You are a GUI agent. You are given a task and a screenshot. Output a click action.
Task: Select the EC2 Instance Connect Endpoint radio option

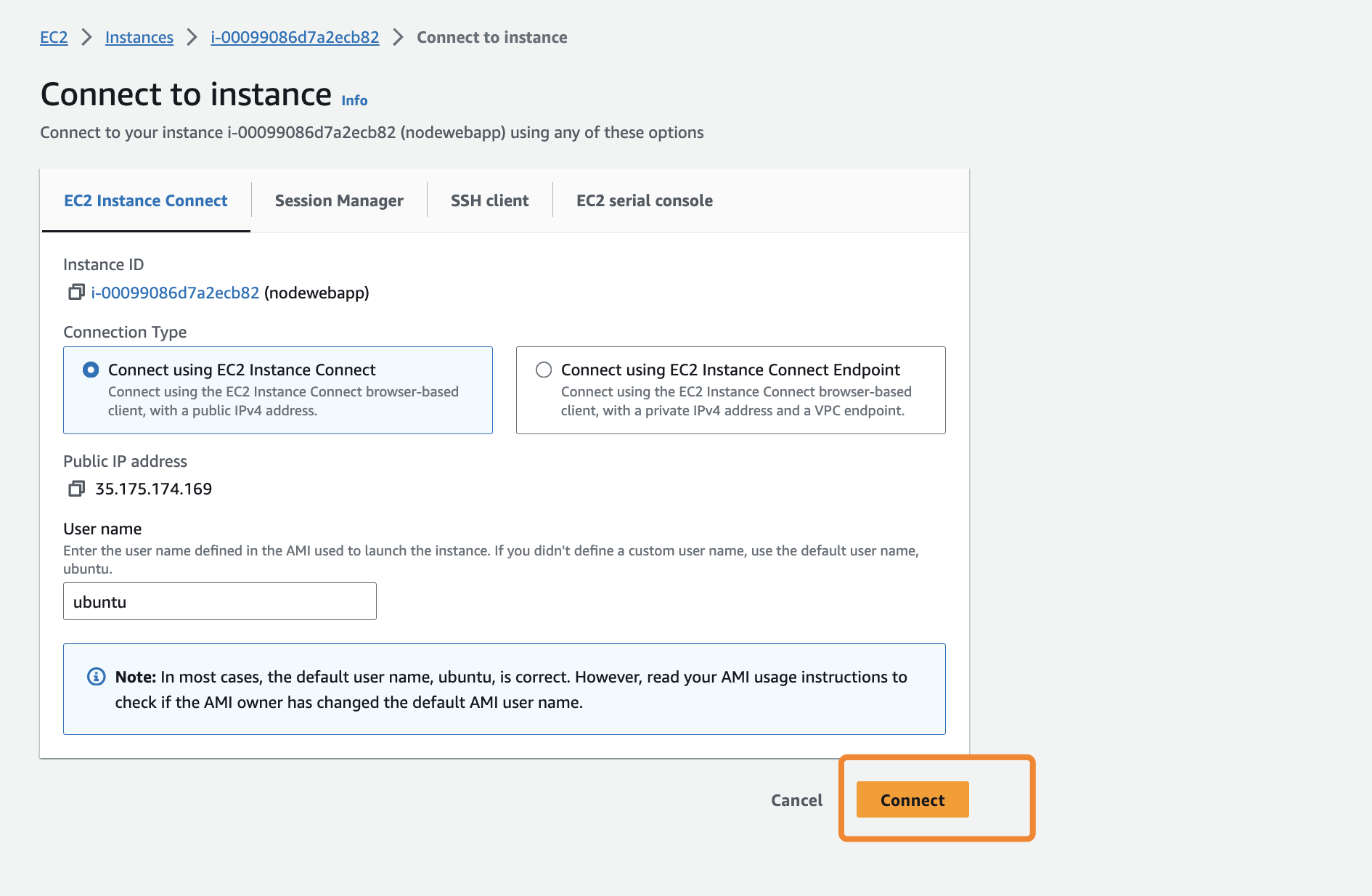[x=544, y=370]
